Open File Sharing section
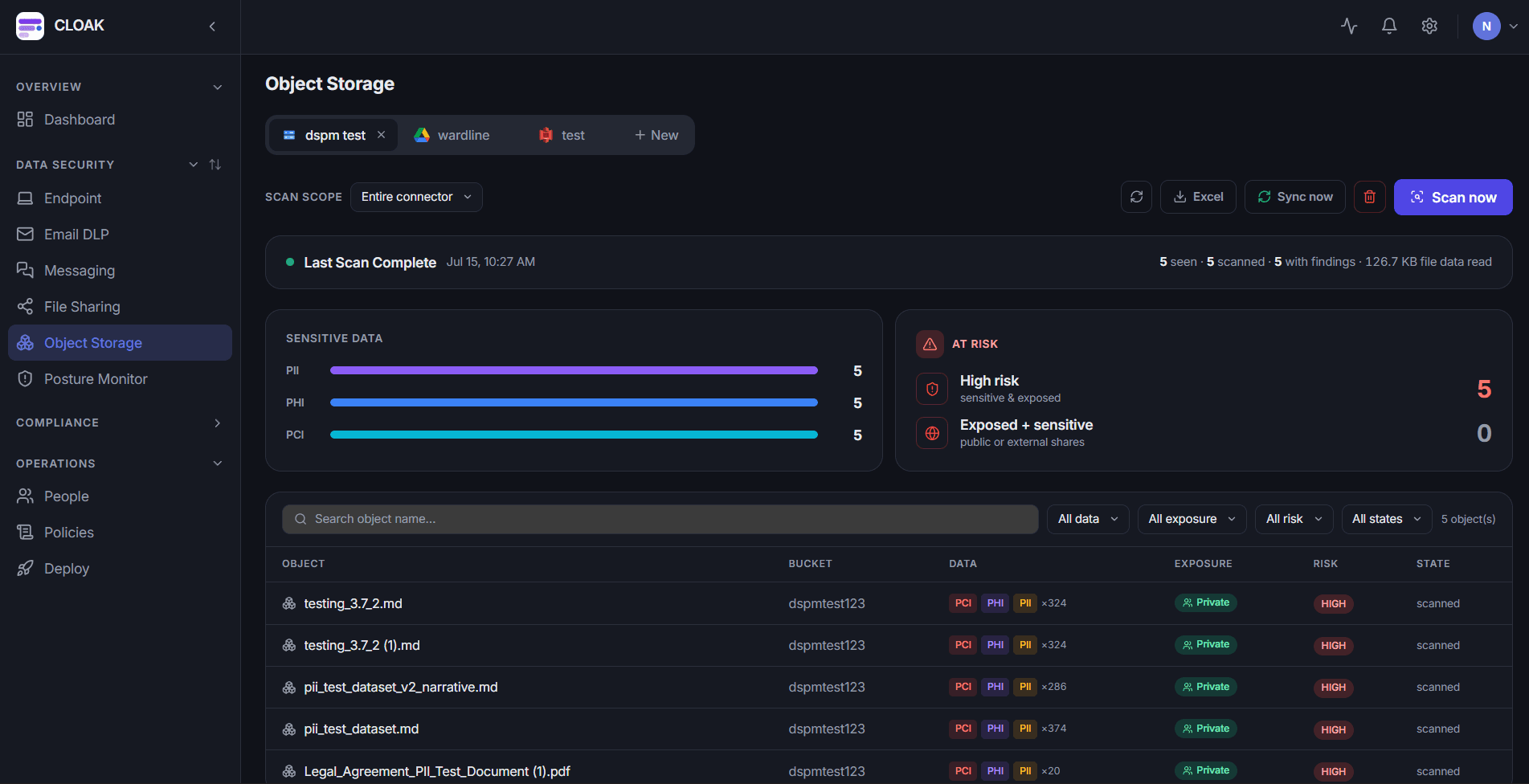The height and width of the screenshot is (784, 1529). point(120,307)
